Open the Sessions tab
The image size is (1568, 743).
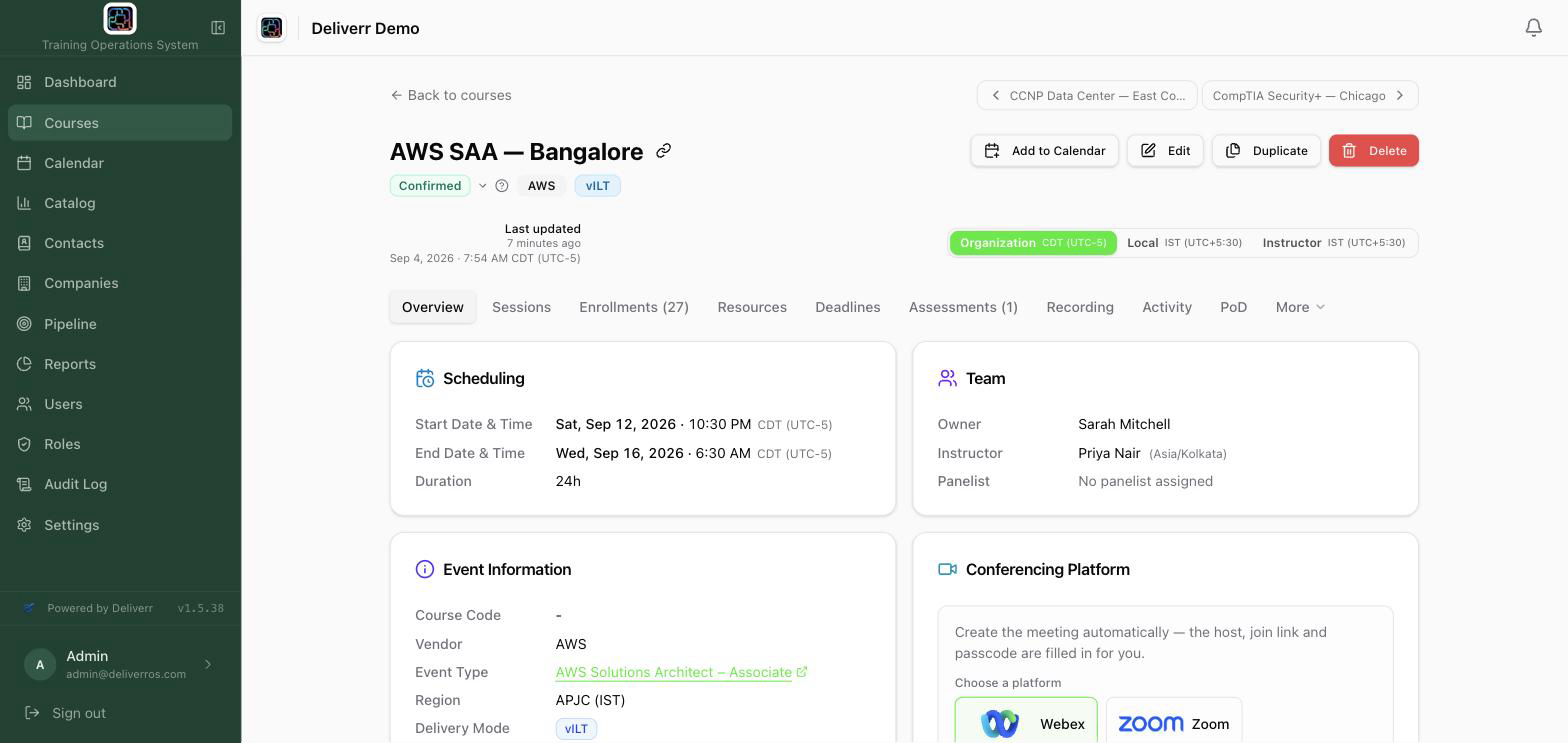521,307
